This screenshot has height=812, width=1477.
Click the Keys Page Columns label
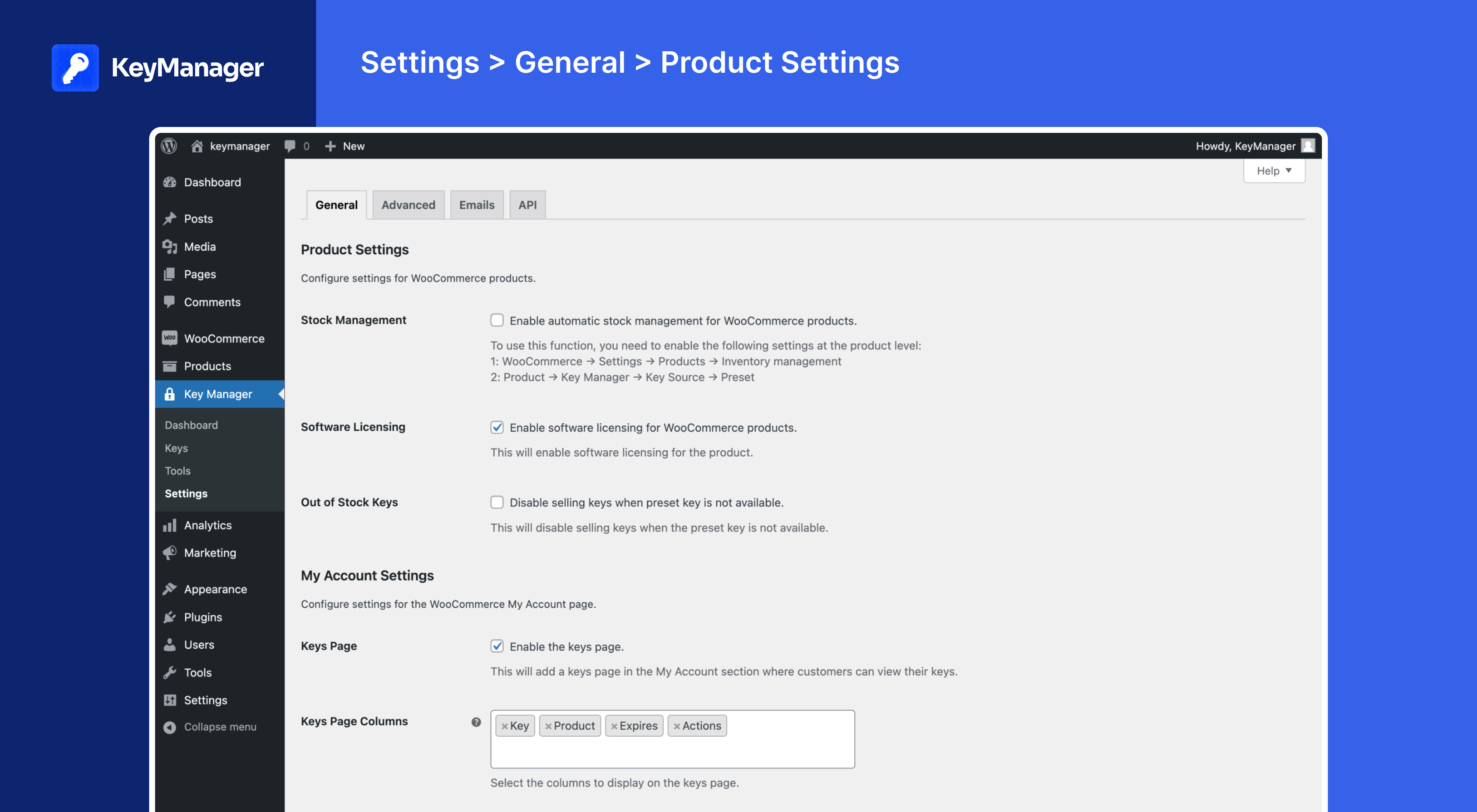point(354,722)
